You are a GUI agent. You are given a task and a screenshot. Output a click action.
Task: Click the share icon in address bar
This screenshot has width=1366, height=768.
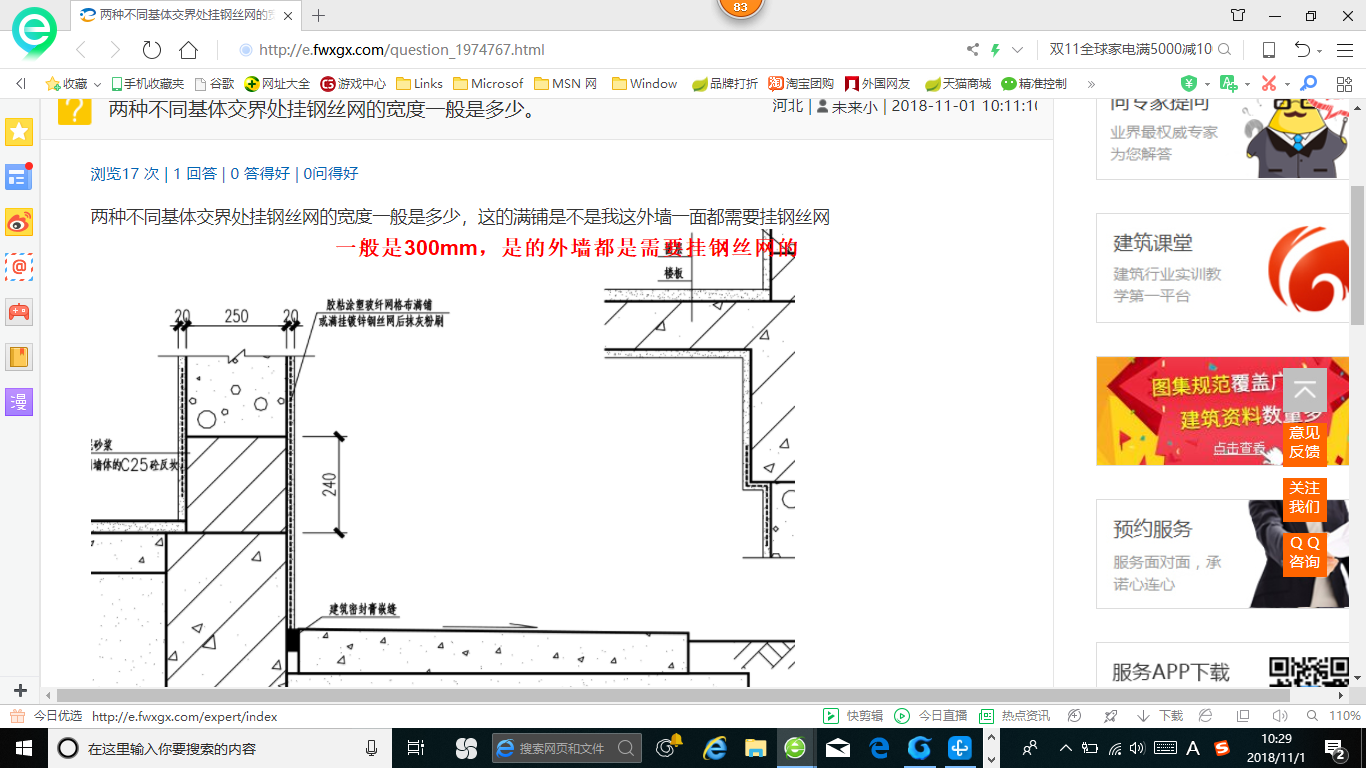click(973, 50)
